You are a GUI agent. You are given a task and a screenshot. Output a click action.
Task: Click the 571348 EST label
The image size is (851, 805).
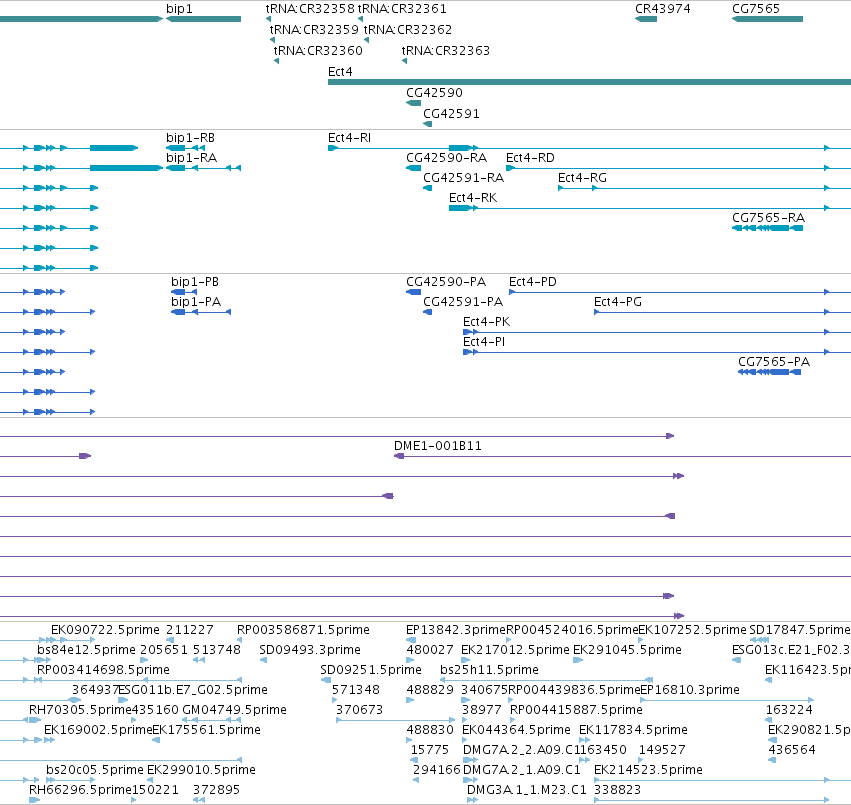[x=356, y=690]
